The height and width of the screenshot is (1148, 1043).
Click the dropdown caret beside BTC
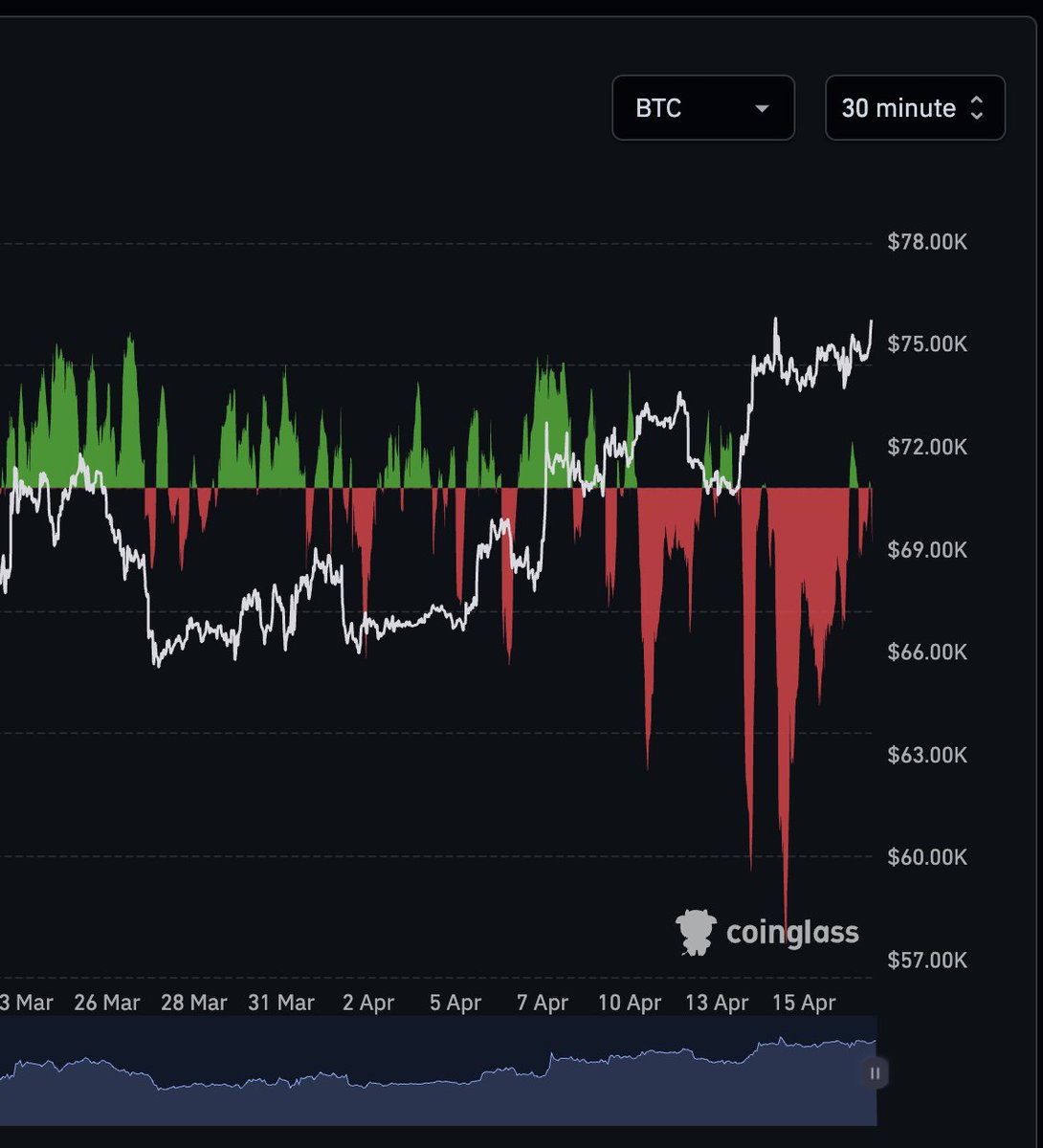point(762,108)
